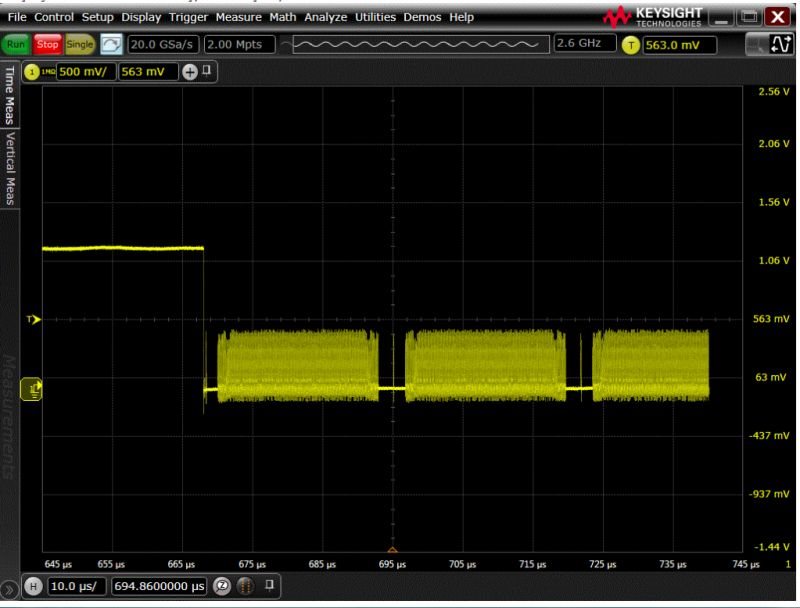Click the 563.0 mV trigger level field
800x608 pixels.
[680, 45]
